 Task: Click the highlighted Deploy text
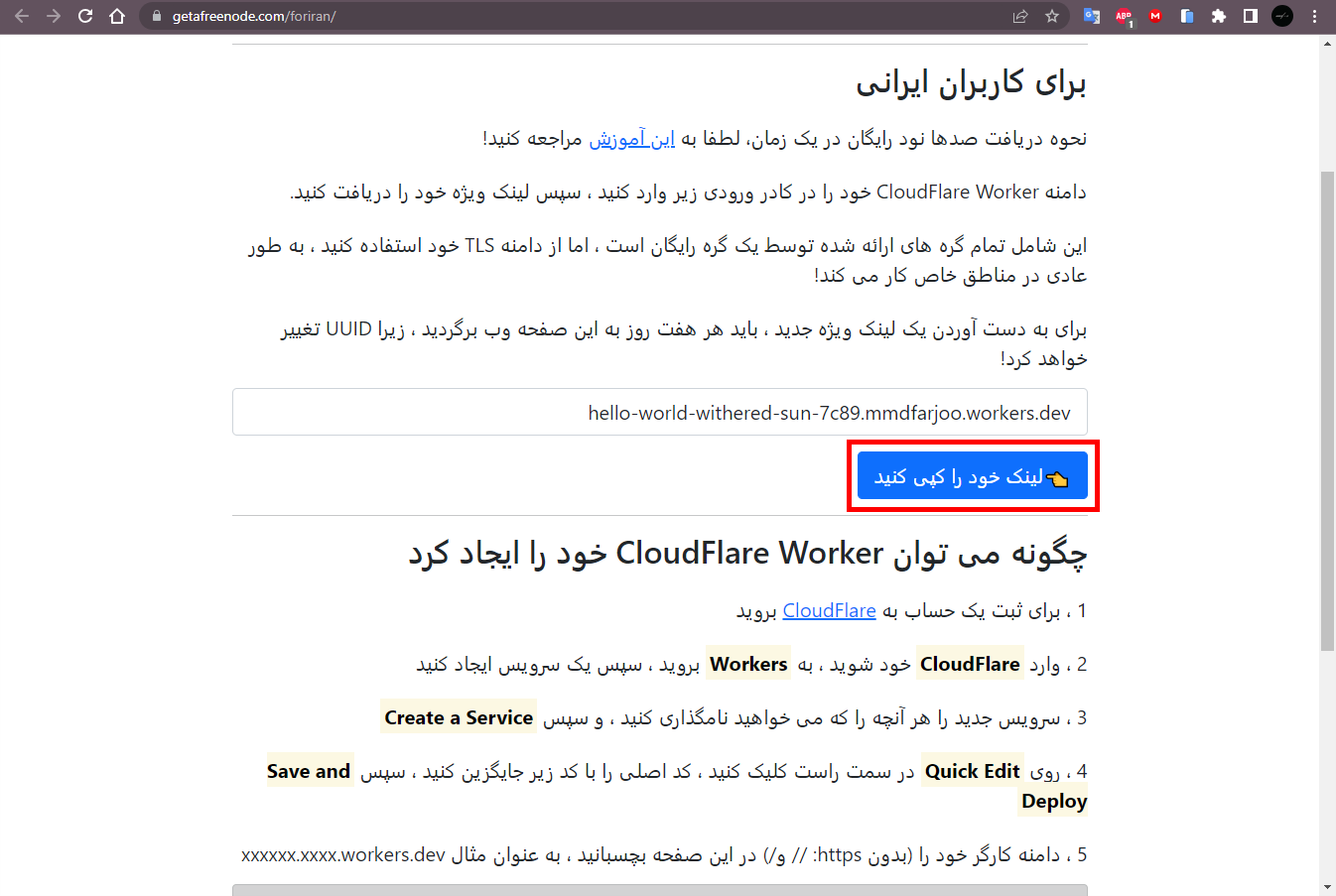tap(1053, 801)
